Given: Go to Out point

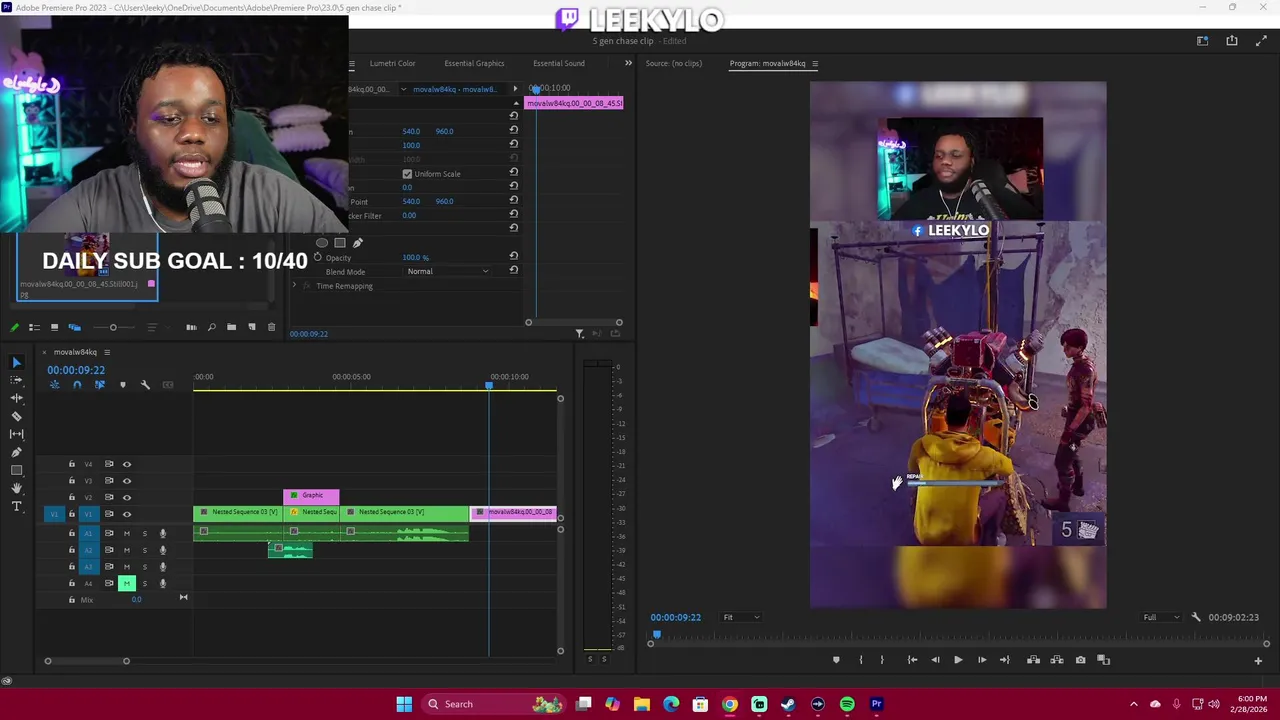Looking at the screenshot, I should point(1005,660).
